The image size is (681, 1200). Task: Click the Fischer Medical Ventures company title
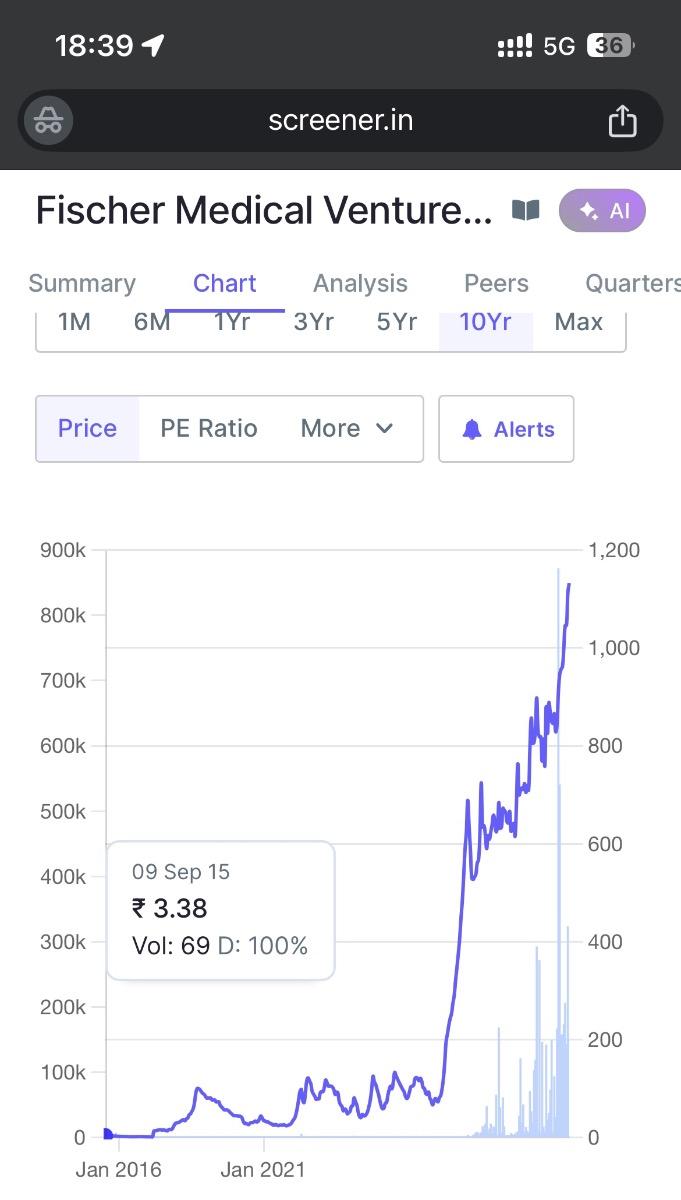click(264, 211)
